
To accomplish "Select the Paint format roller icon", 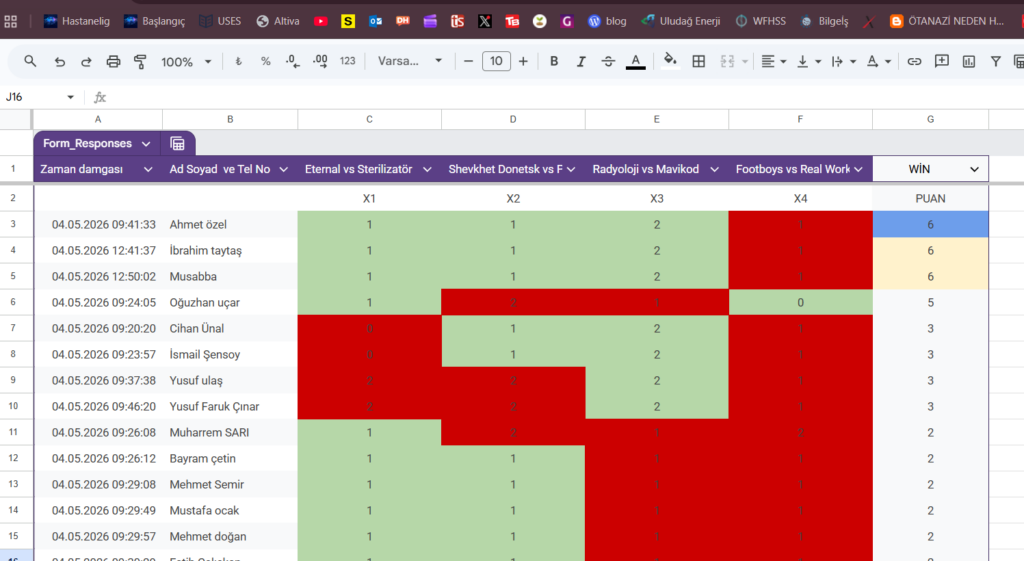I will [x=140, y=61].
